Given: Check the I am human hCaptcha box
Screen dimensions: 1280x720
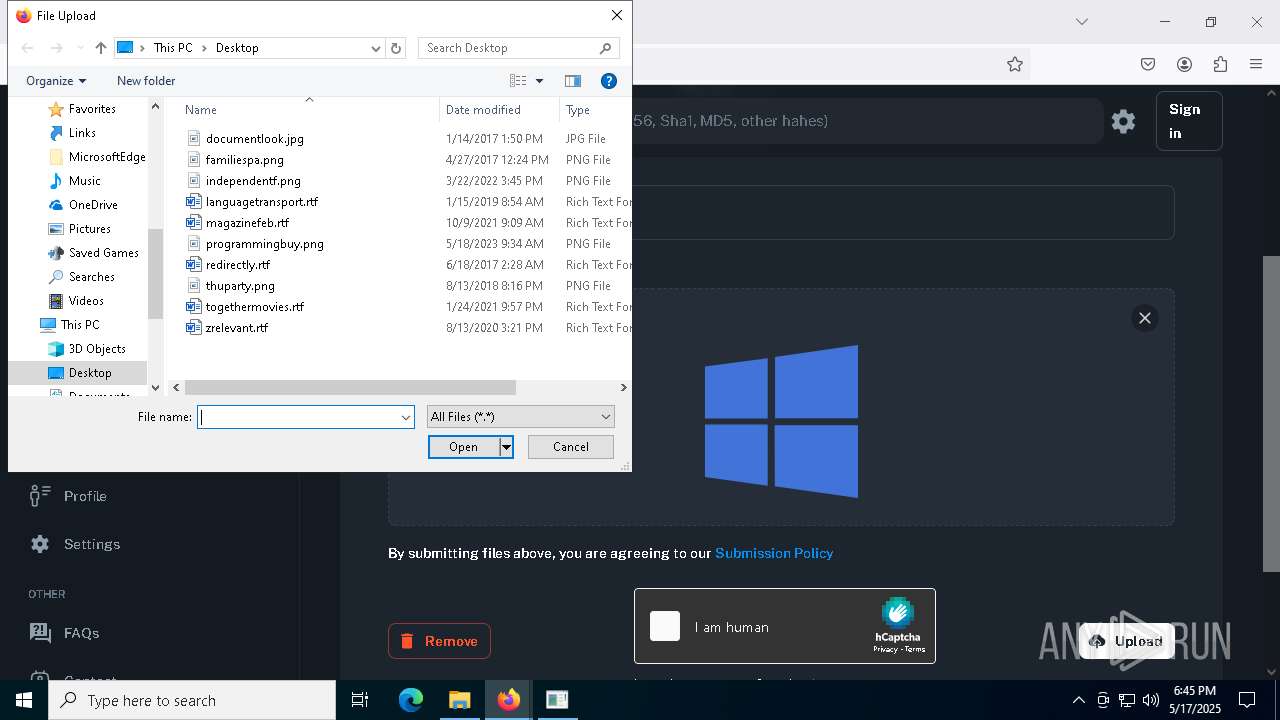Looking at the screenshot, I should [x=665, y=626].
